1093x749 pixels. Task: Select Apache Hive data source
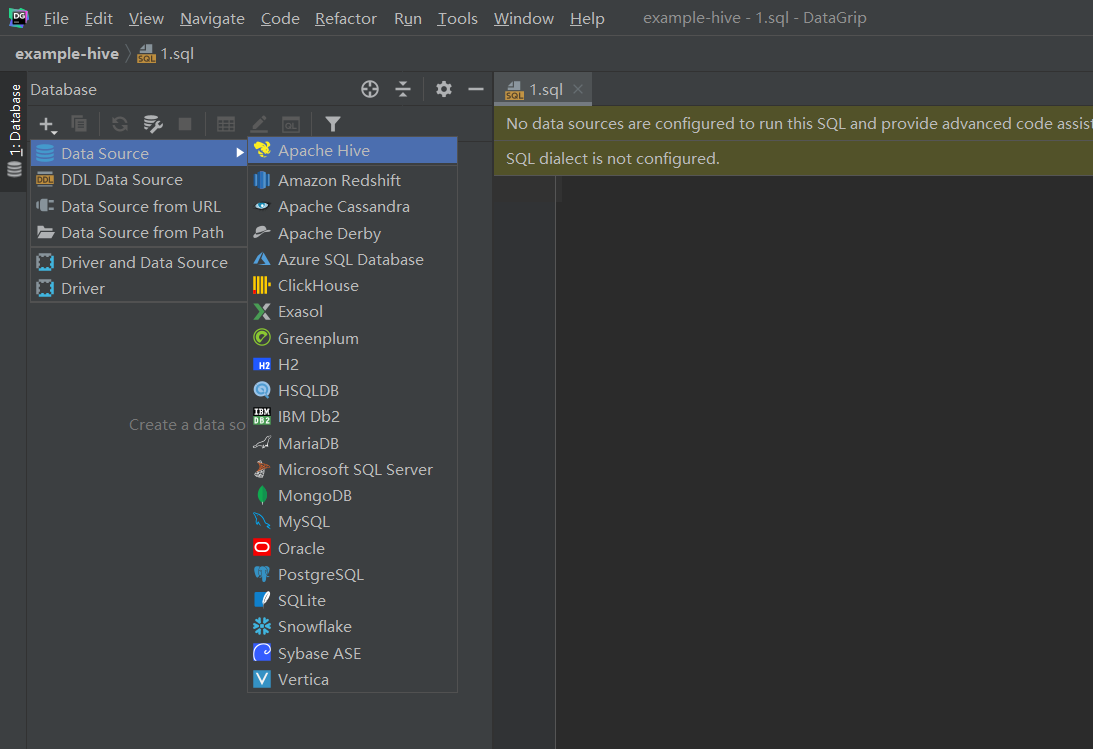pyautogui.click(x=353, y=150)
